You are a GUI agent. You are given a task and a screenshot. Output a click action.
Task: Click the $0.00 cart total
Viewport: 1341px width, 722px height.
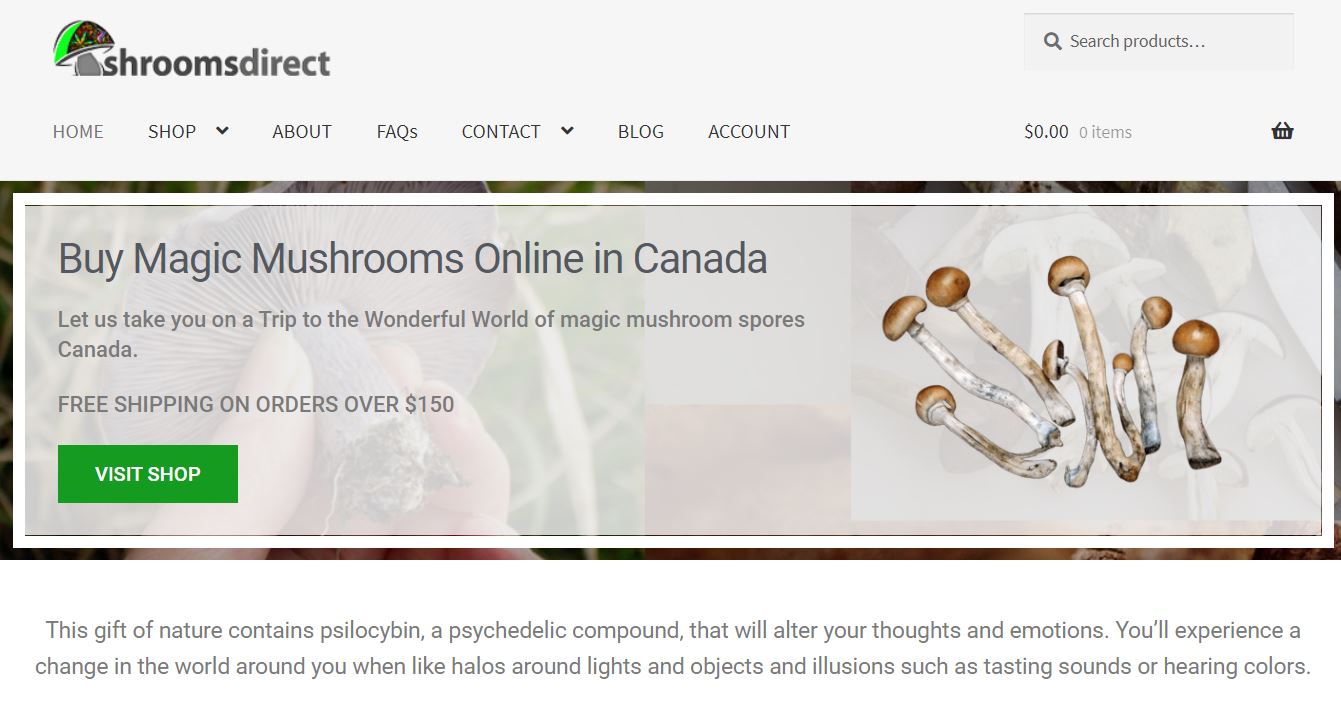[1046, 132]
